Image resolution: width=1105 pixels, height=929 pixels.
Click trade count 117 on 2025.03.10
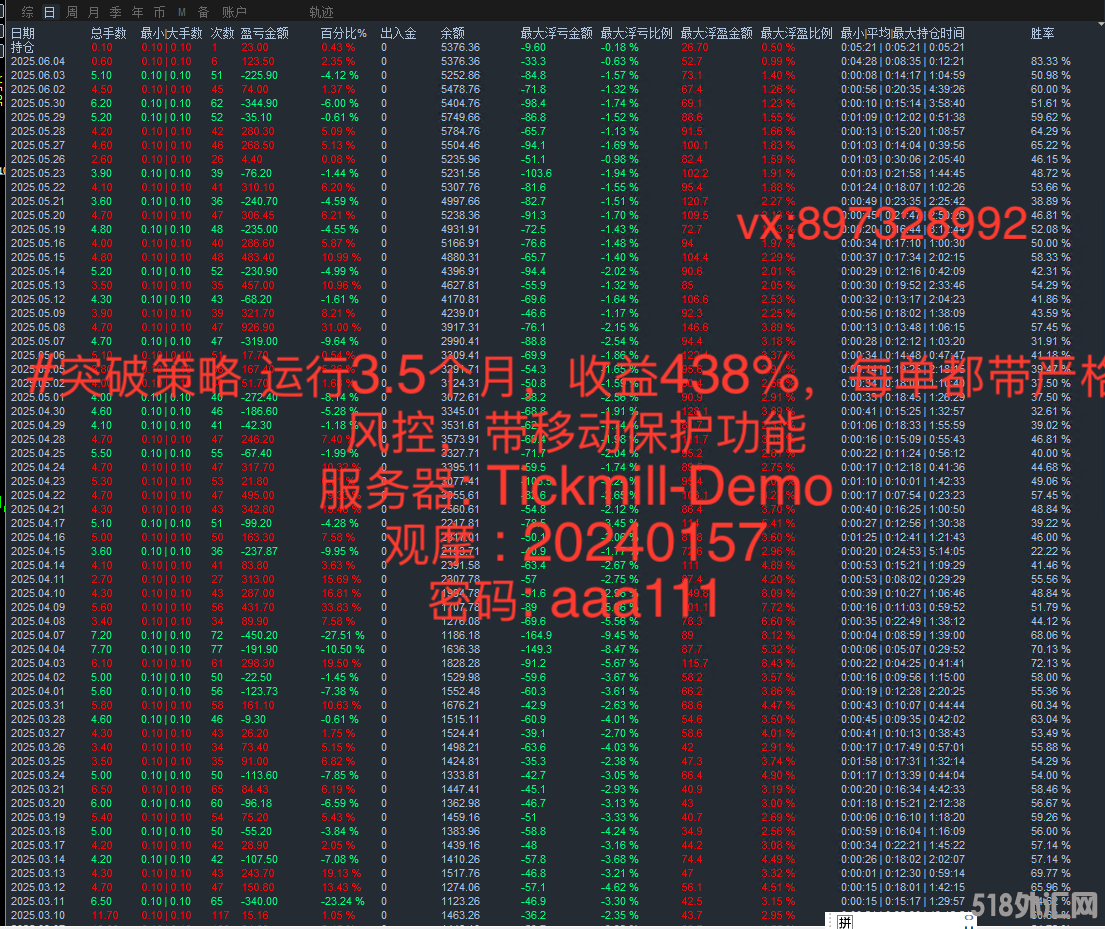(221, 915)
